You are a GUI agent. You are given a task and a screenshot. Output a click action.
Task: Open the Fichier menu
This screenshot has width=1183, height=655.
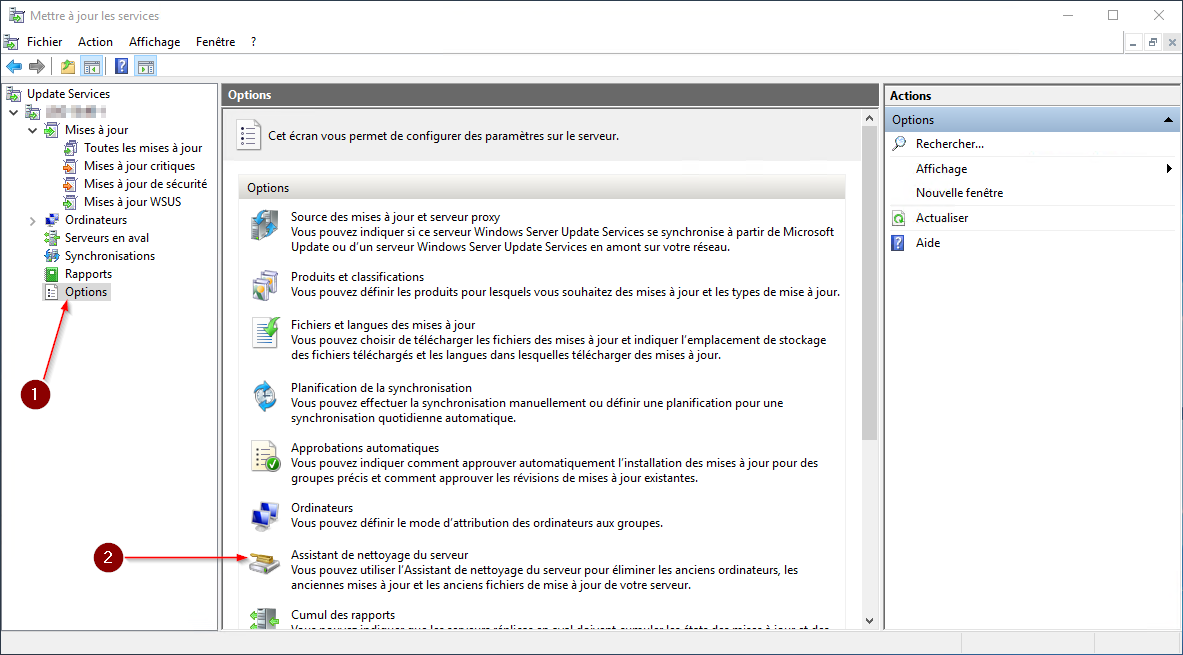click(x=44, y=42)
